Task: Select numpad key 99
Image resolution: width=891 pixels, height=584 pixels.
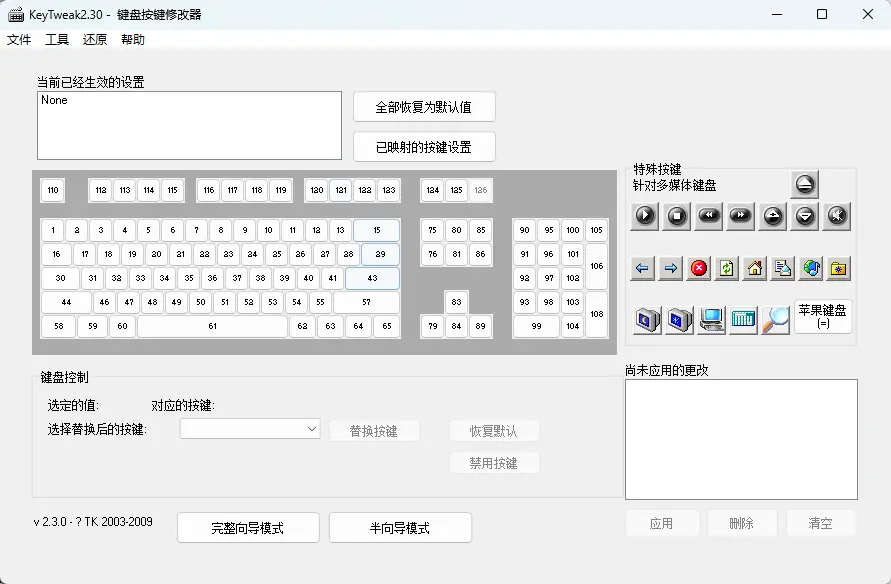Action: pos(536,326)
